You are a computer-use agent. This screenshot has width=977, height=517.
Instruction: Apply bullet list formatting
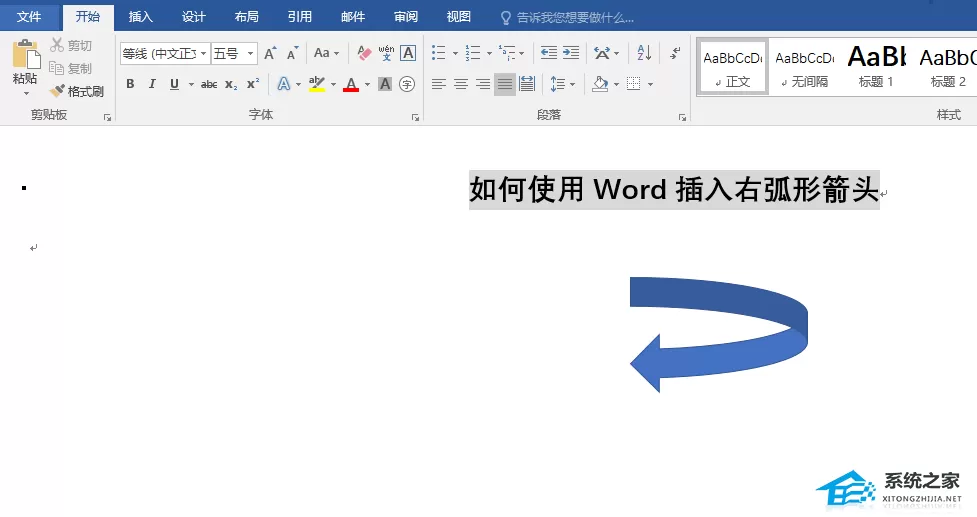pos(439,53)
